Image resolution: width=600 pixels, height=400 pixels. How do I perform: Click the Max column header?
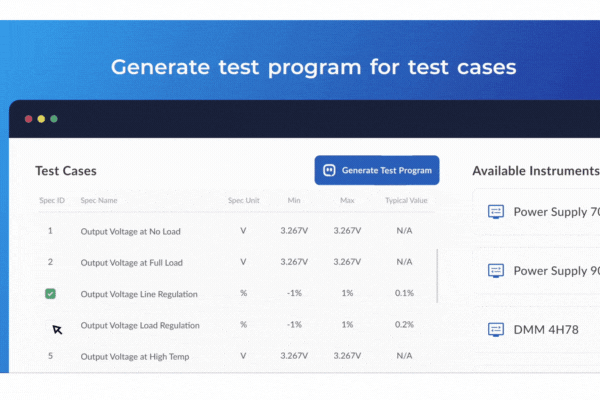(x=347, y=200)
